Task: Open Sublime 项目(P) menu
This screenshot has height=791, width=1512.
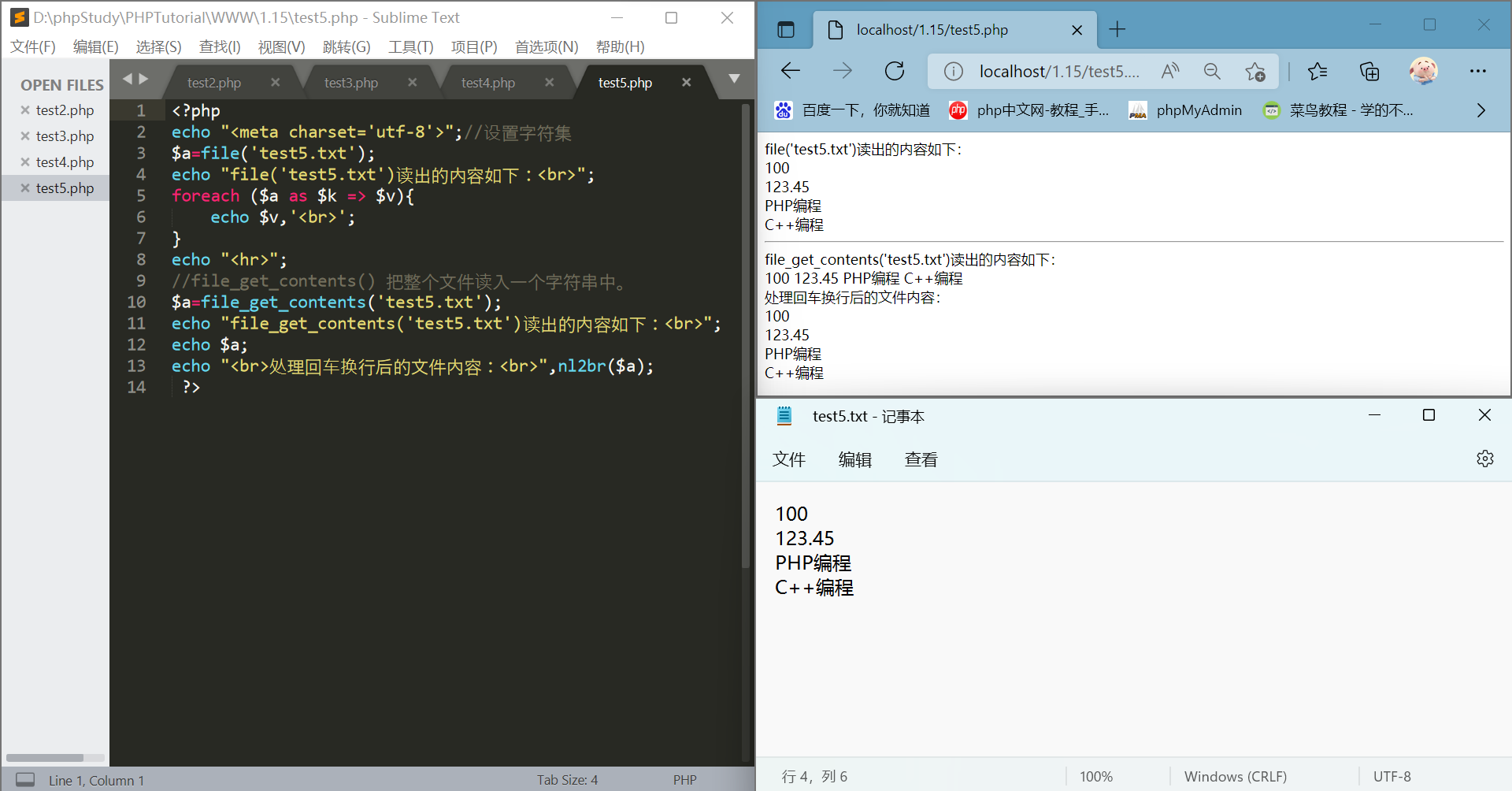Action: click(x=474, y=46)
